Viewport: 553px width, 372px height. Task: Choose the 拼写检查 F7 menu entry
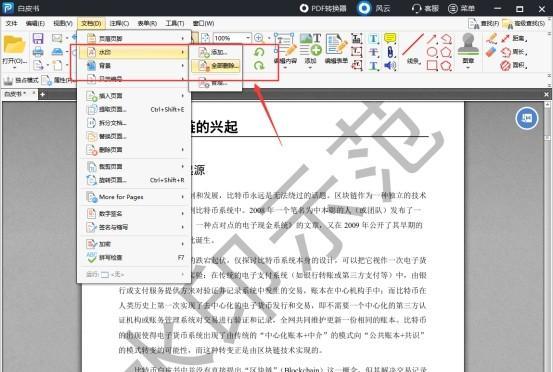coord(134,257)
